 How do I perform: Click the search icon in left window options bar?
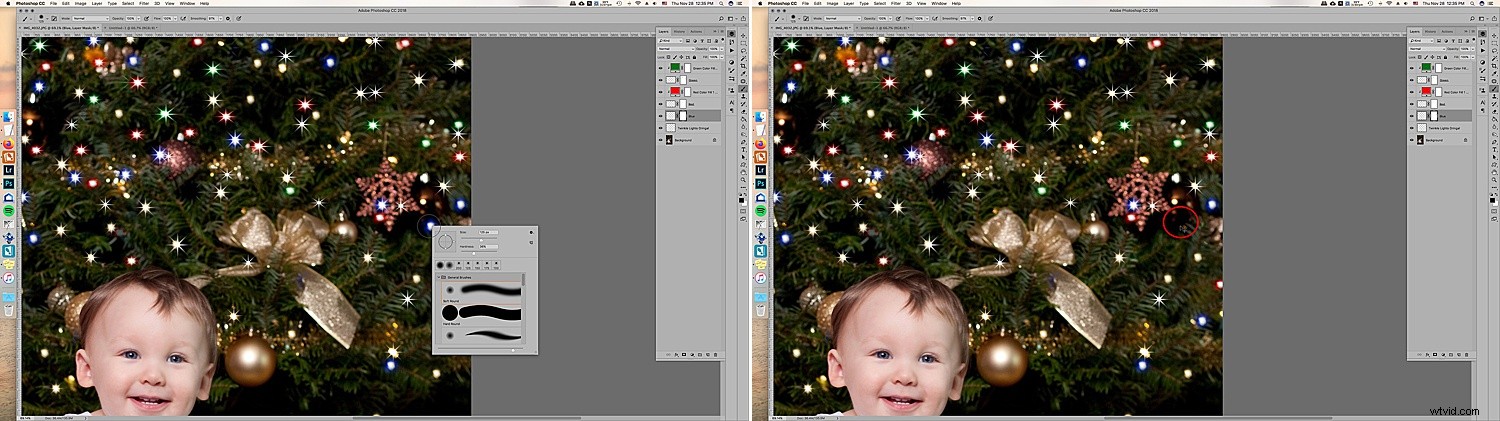721,18
